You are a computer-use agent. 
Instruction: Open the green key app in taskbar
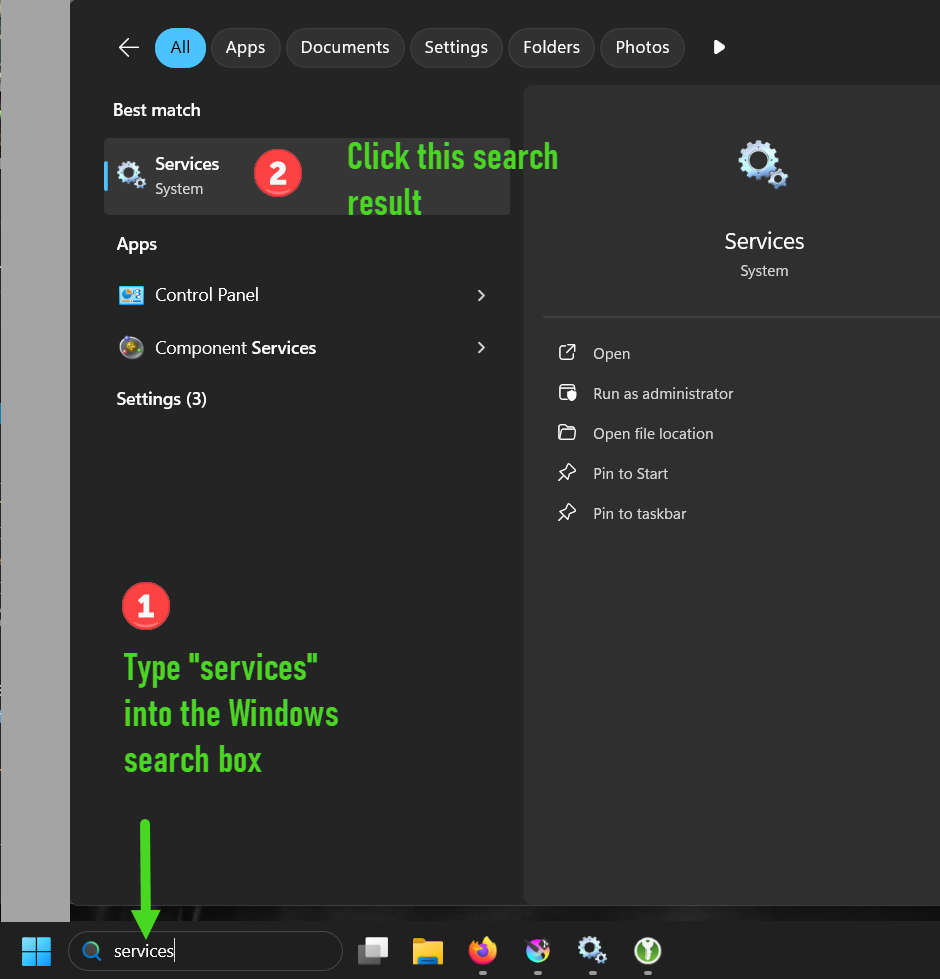coord(648,950)
